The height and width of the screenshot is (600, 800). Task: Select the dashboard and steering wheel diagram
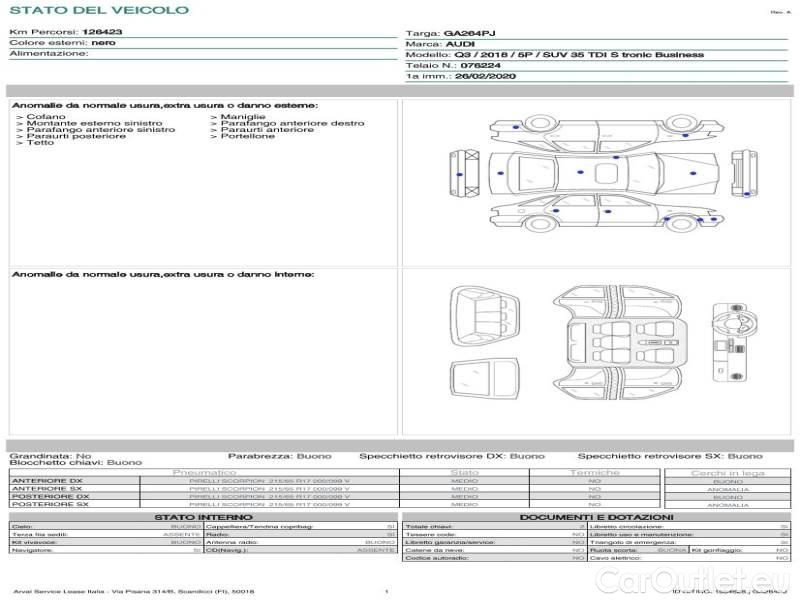pyautogui.click(x=735, y=342)
